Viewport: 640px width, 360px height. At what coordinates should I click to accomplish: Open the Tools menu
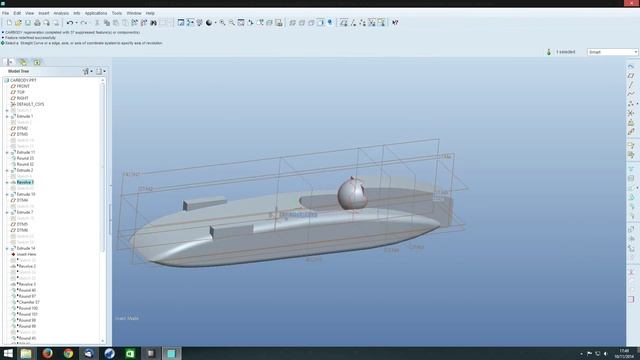[117, 13]
